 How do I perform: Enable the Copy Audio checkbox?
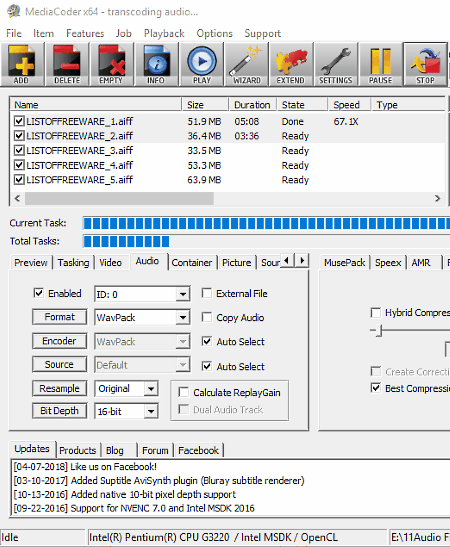point(207,317)
